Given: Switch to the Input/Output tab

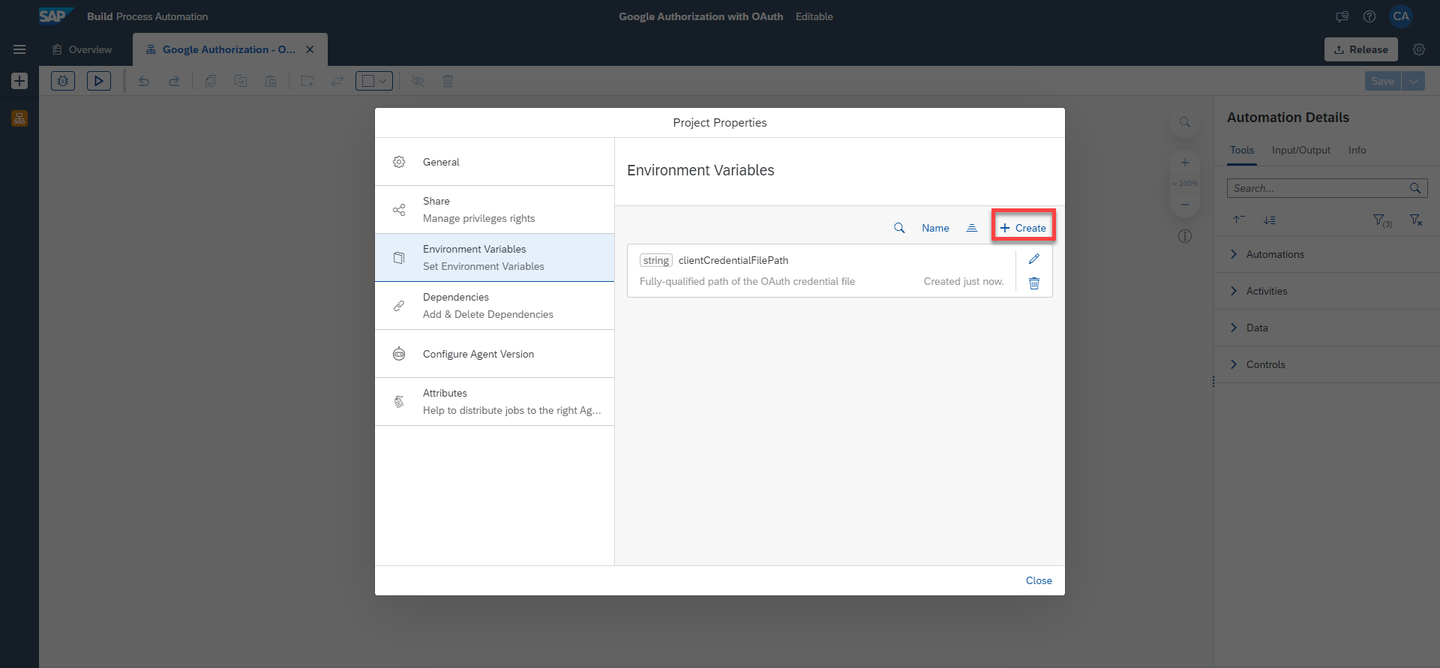Looking at the screenshot, I should tap(1301, 150).
